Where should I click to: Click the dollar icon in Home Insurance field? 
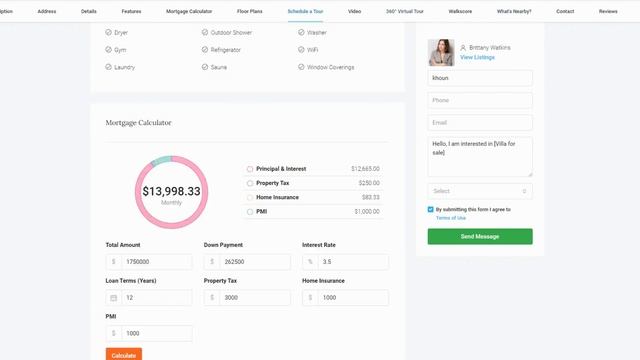tap(310, 298)
